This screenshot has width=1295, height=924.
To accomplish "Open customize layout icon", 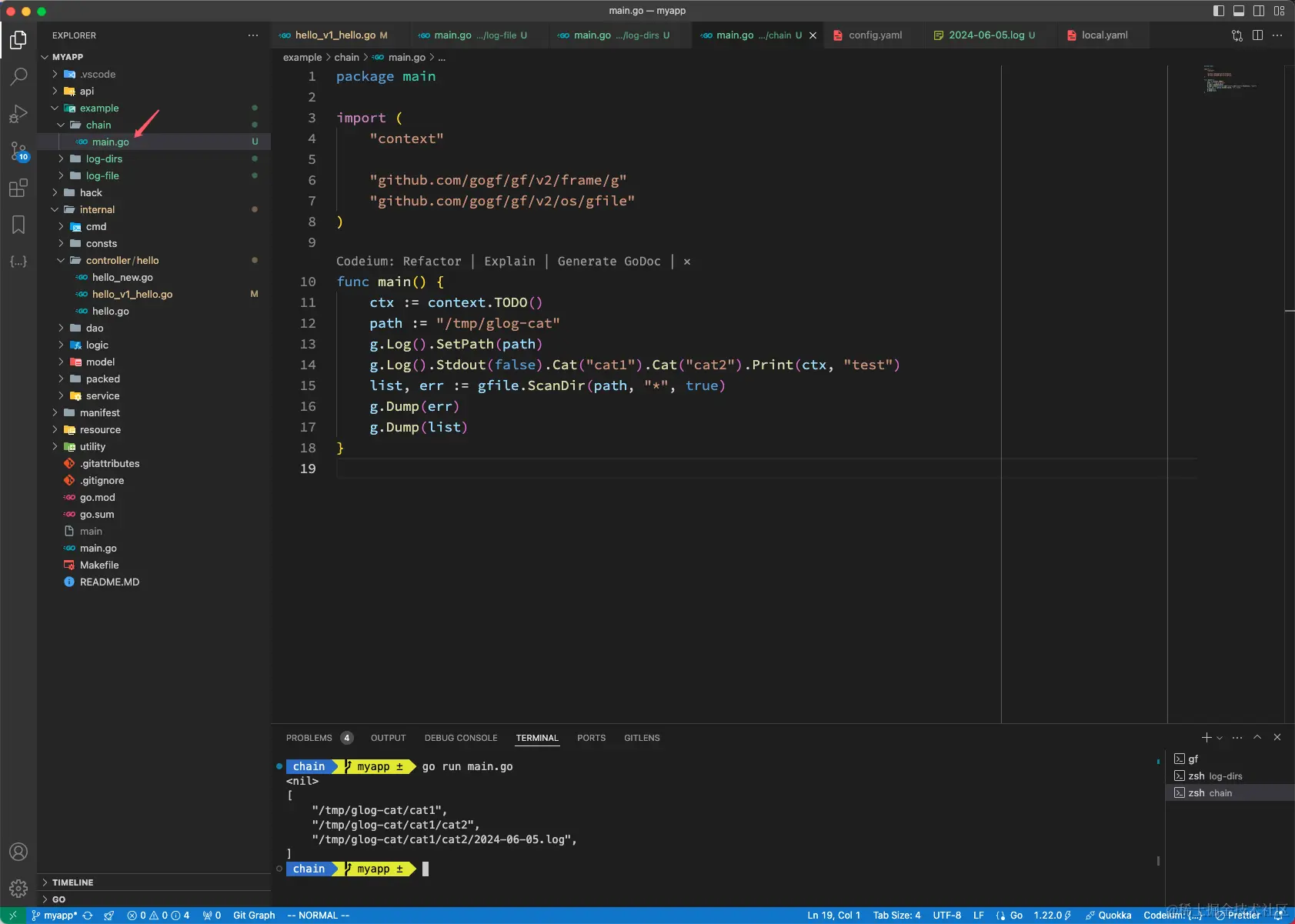I will [x=1279, y=11].
